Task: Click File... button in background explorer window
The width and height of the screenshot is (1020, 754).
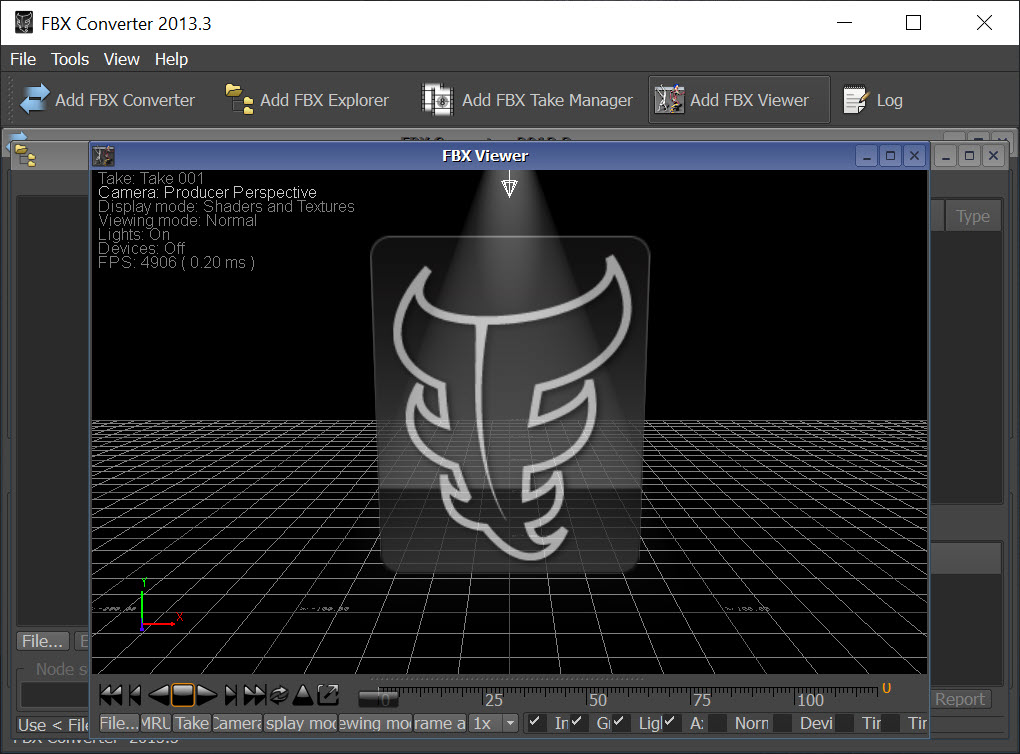Action: [x=42, y=641]
